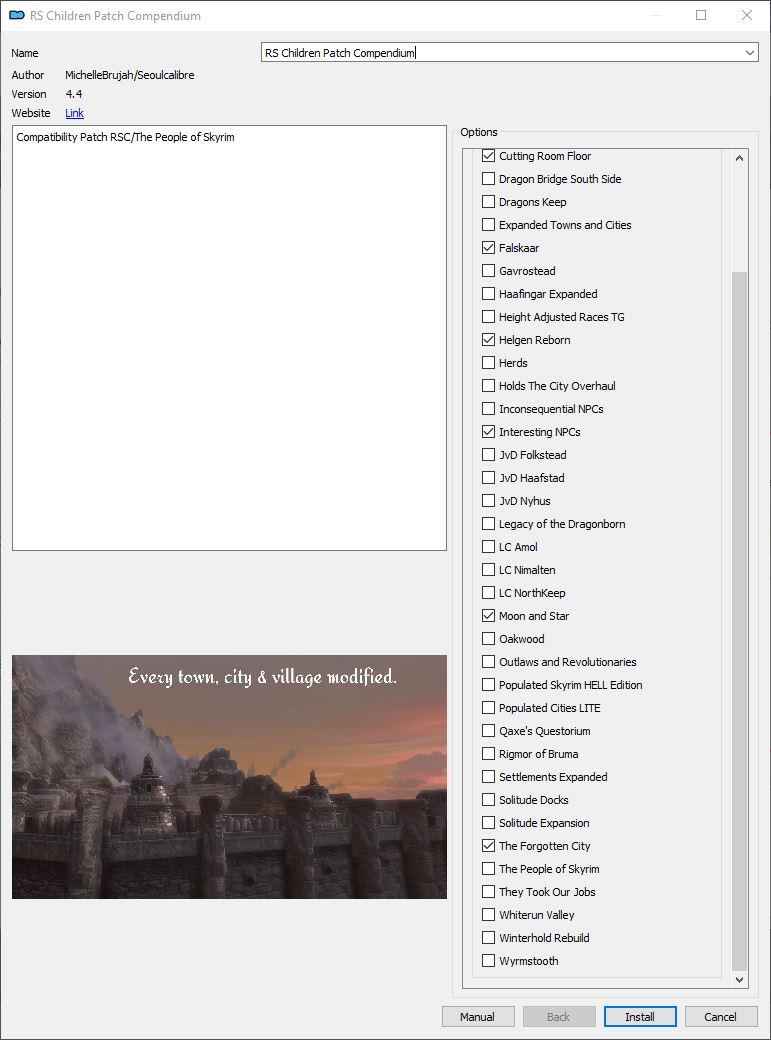
Task: Enable the Solitude Docks patch
Action: click(x=488, y=800)
